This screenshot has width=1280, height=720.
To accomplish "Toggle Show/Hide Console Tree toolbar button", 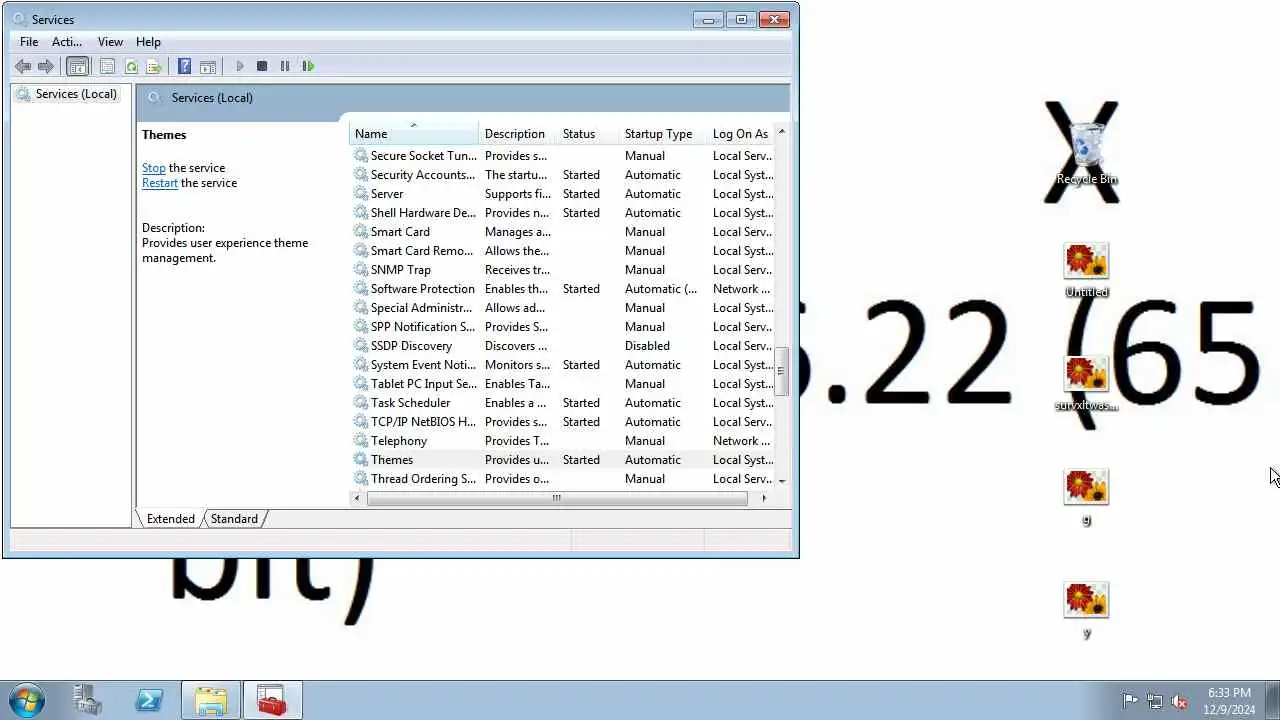I will click(77, 66).
